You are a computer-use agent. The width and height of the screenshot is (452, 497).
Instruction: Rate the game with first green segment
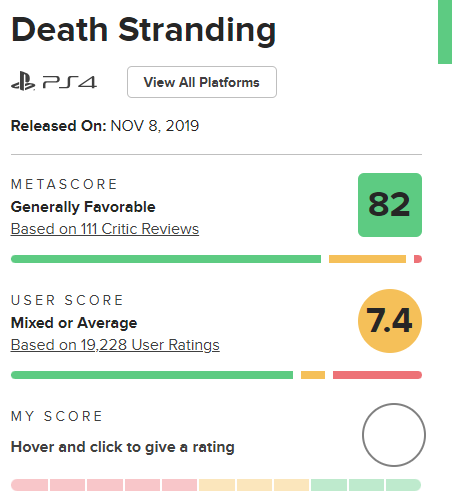329,485
